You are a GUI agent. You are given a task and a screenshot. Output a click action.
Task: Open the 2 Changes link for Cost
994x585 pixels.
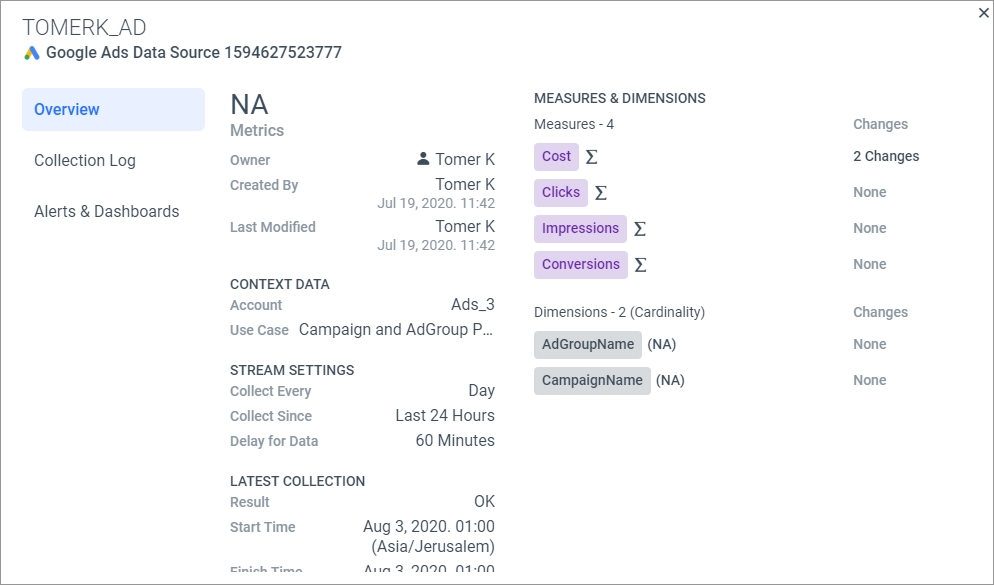click(884, 156)
